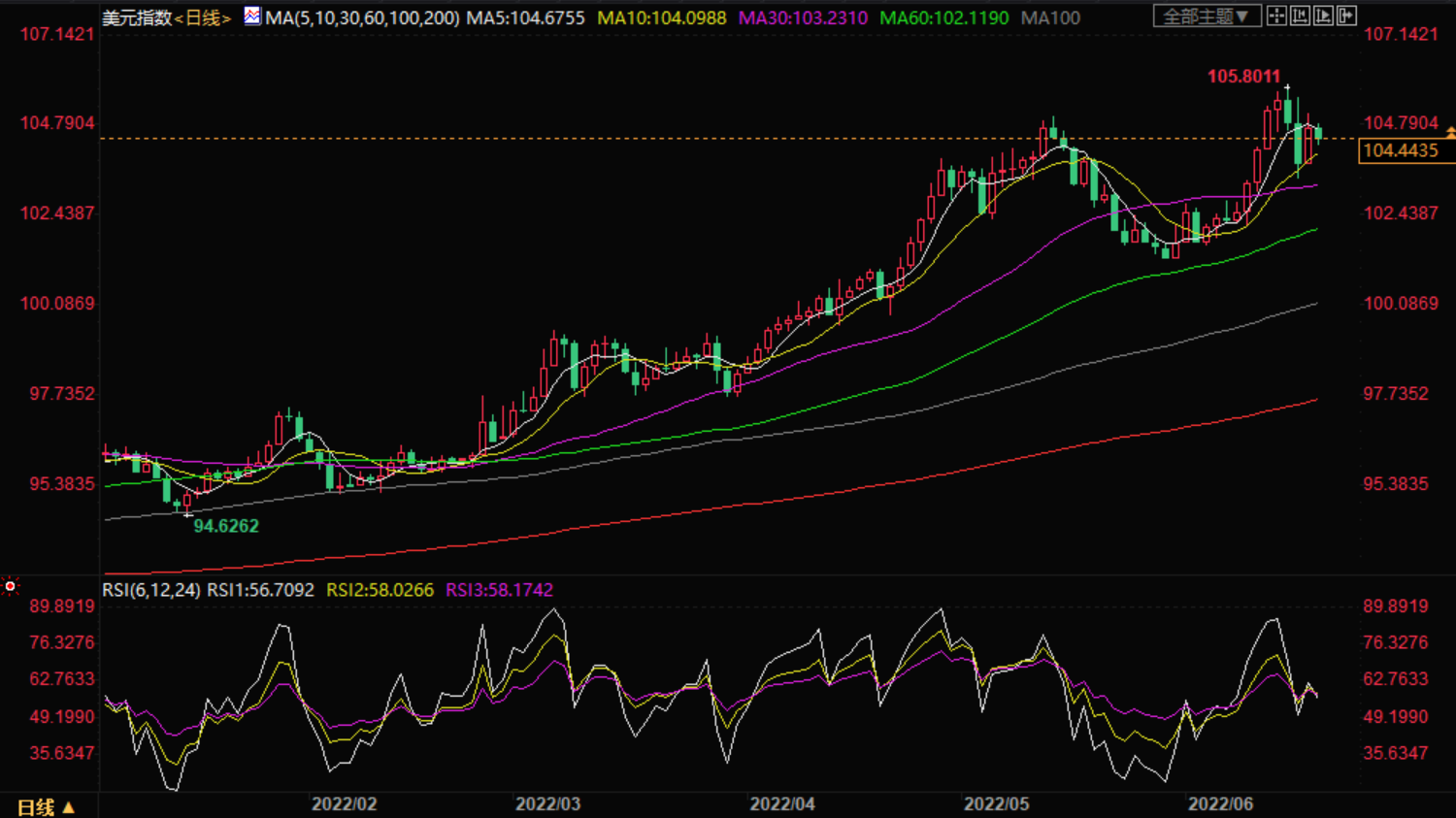Click the 105.8011 high price annotation
Image resolution: width=1456 pixels, height=818 pixels.
point(1243,77)
